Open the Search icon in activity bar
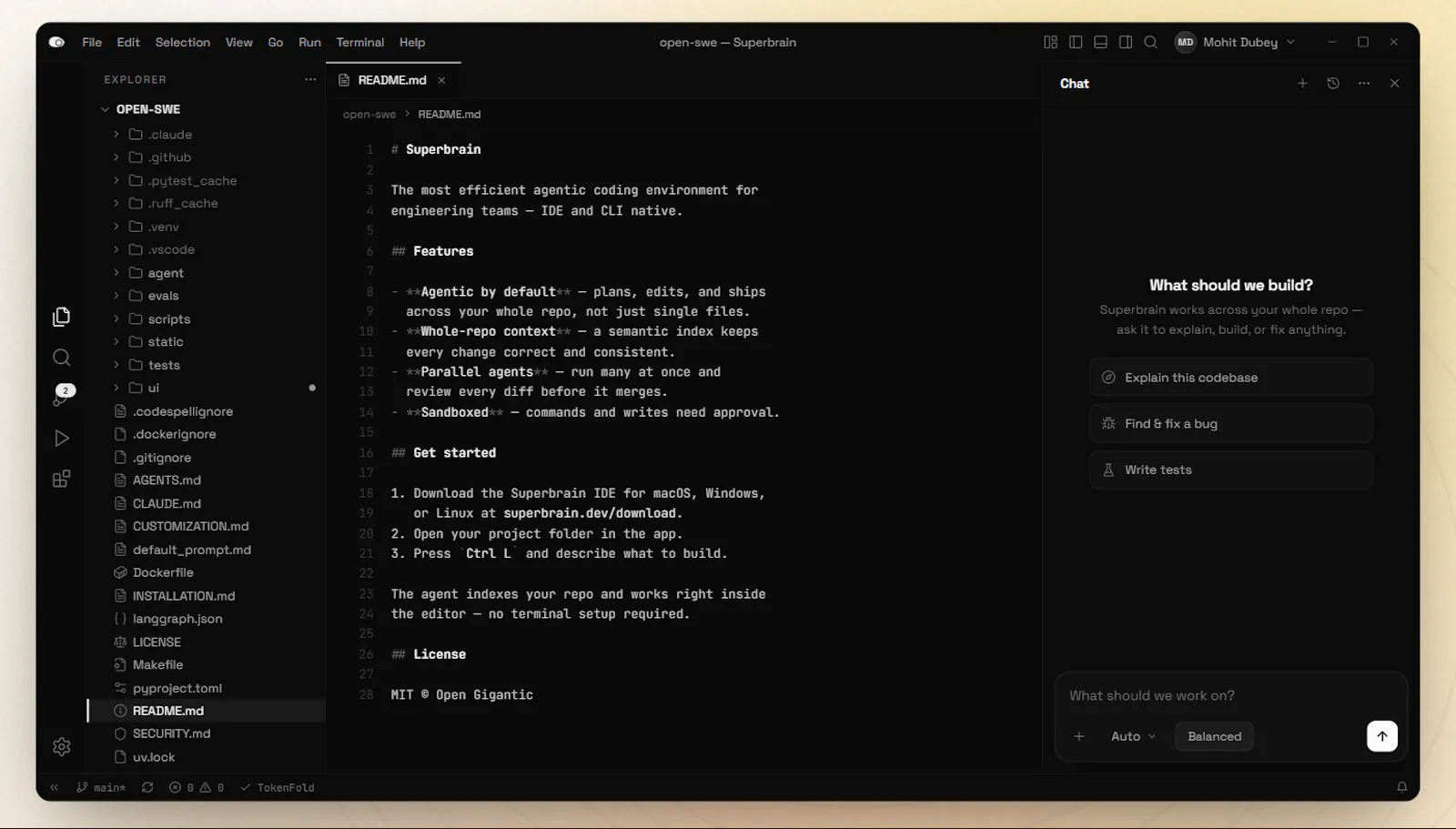This screenshot has height=829, width=1456. point(61,358)
